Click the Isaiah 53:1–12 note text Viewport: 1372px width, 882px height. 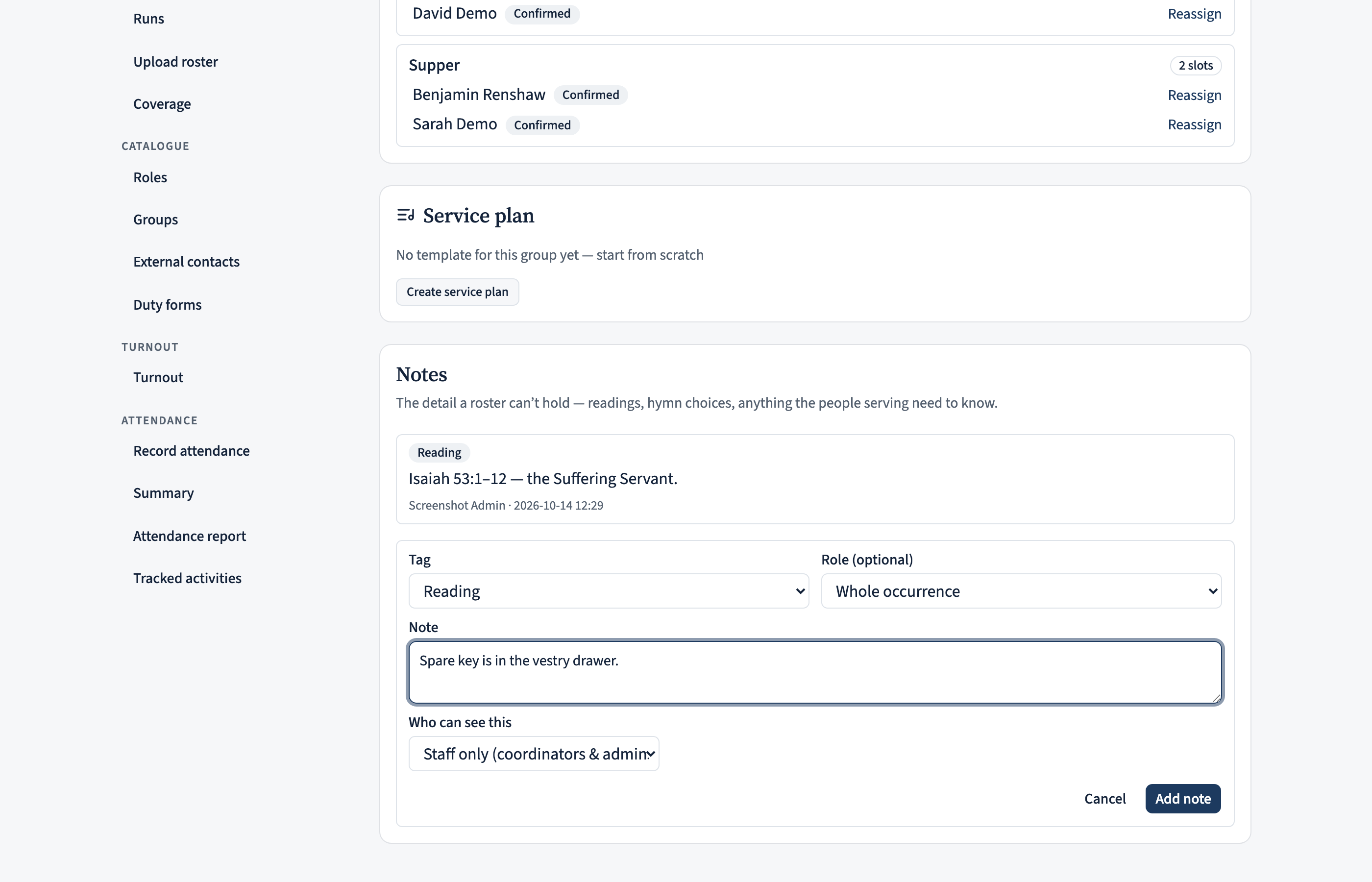click(x=543, y=478)
